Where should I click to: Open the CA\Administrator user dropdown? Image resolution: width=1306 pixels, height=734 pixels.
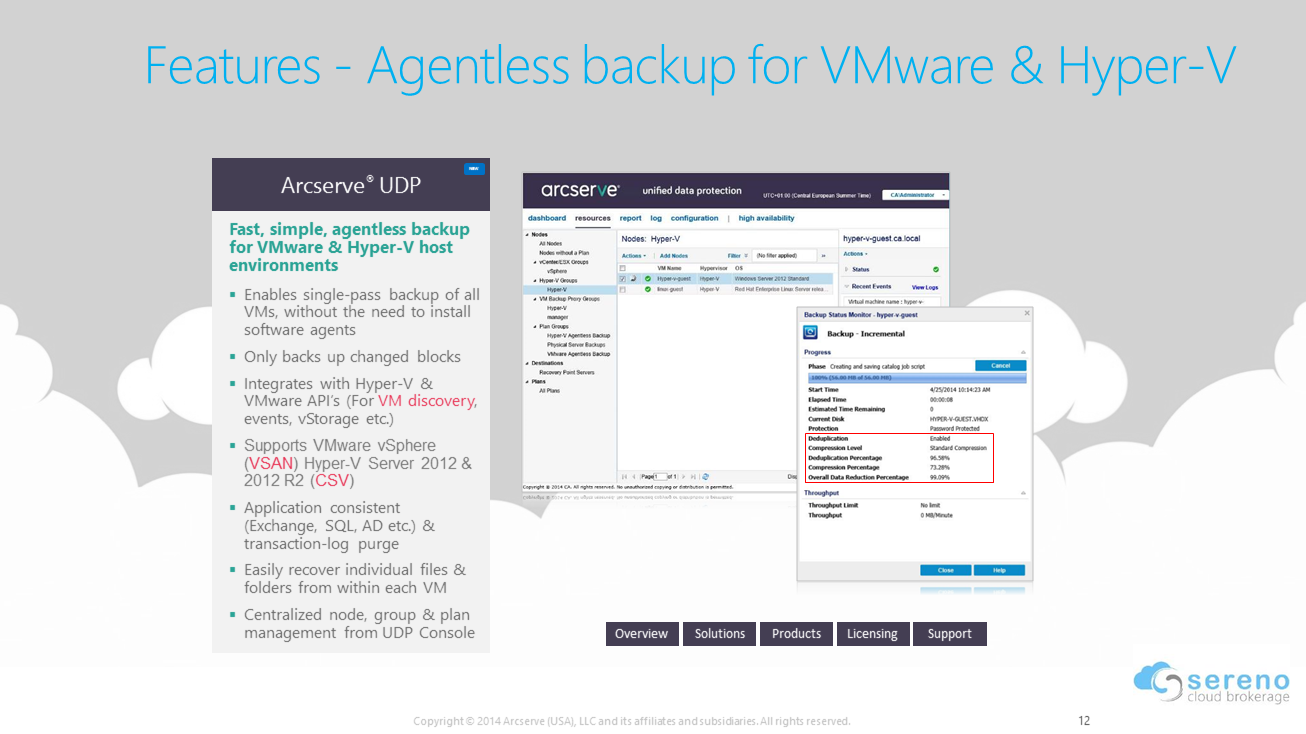915,195
